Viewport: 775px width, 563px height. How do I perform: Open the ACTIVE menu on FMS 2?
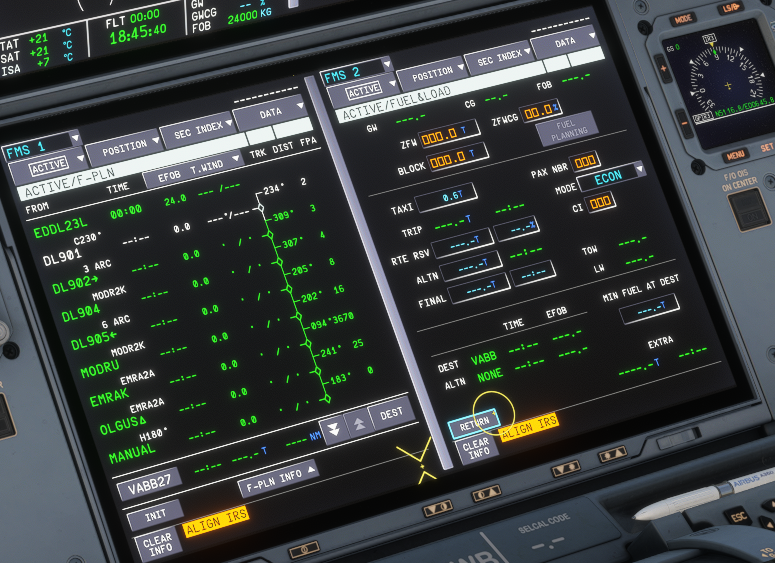pyautogui.click(x=363, y=91)
